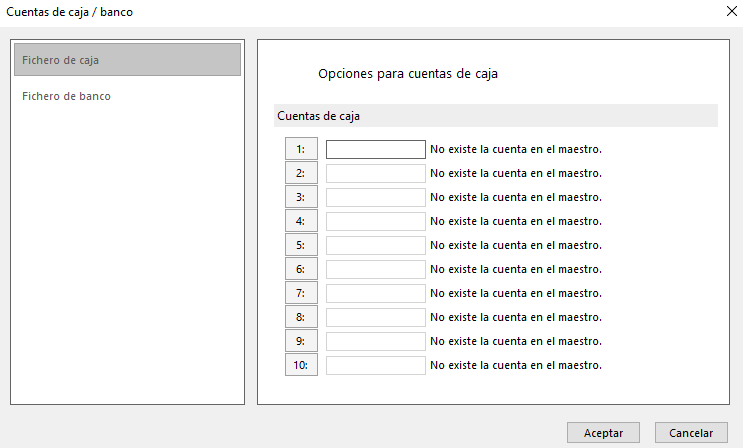Confirm with the Aceptar button
The height and width of the screenshot is (448, 743).
603,433
